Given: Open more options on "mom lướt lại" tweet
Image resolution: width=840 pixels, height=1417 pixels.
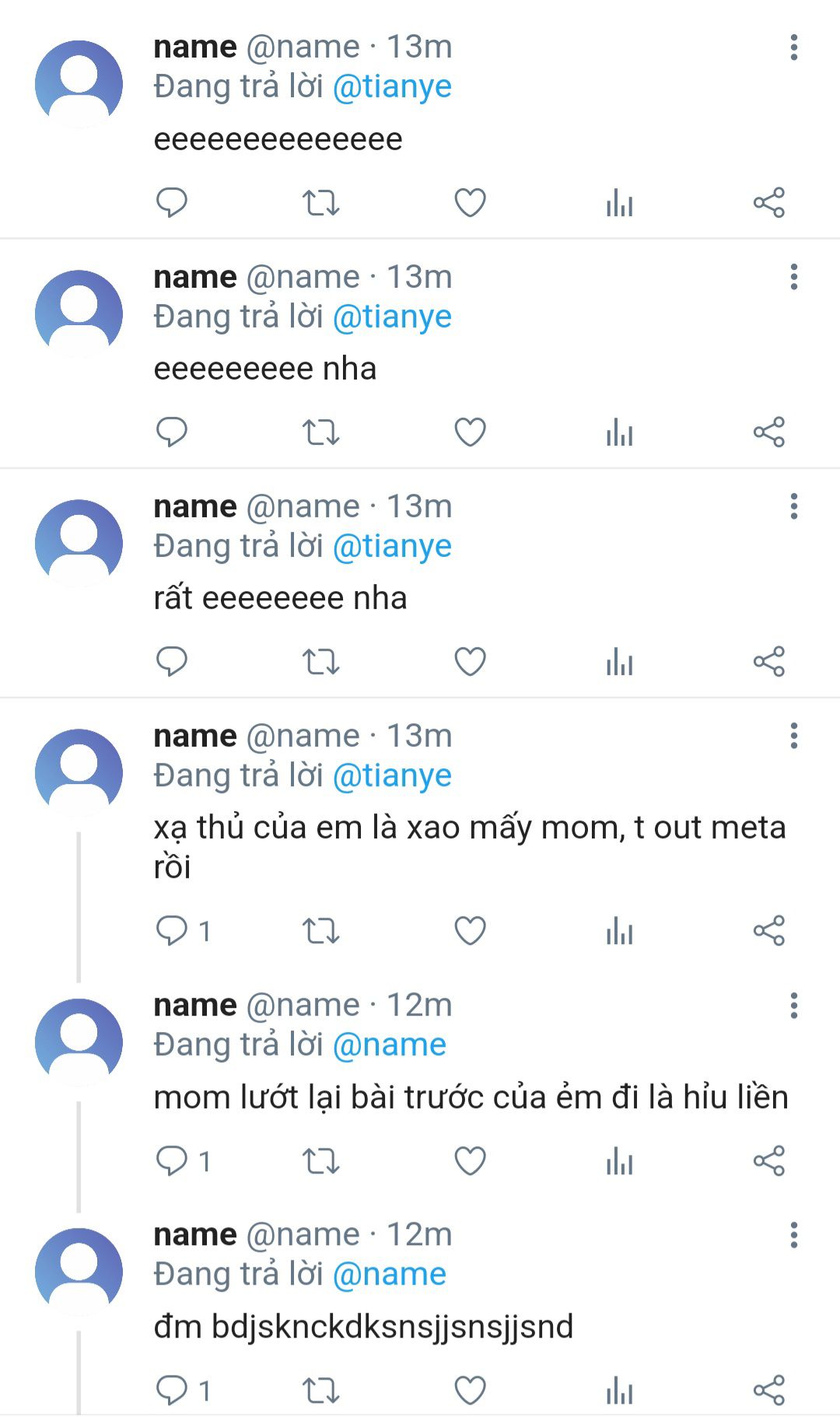Looking at the screenshot, I should coord(793,1006).
